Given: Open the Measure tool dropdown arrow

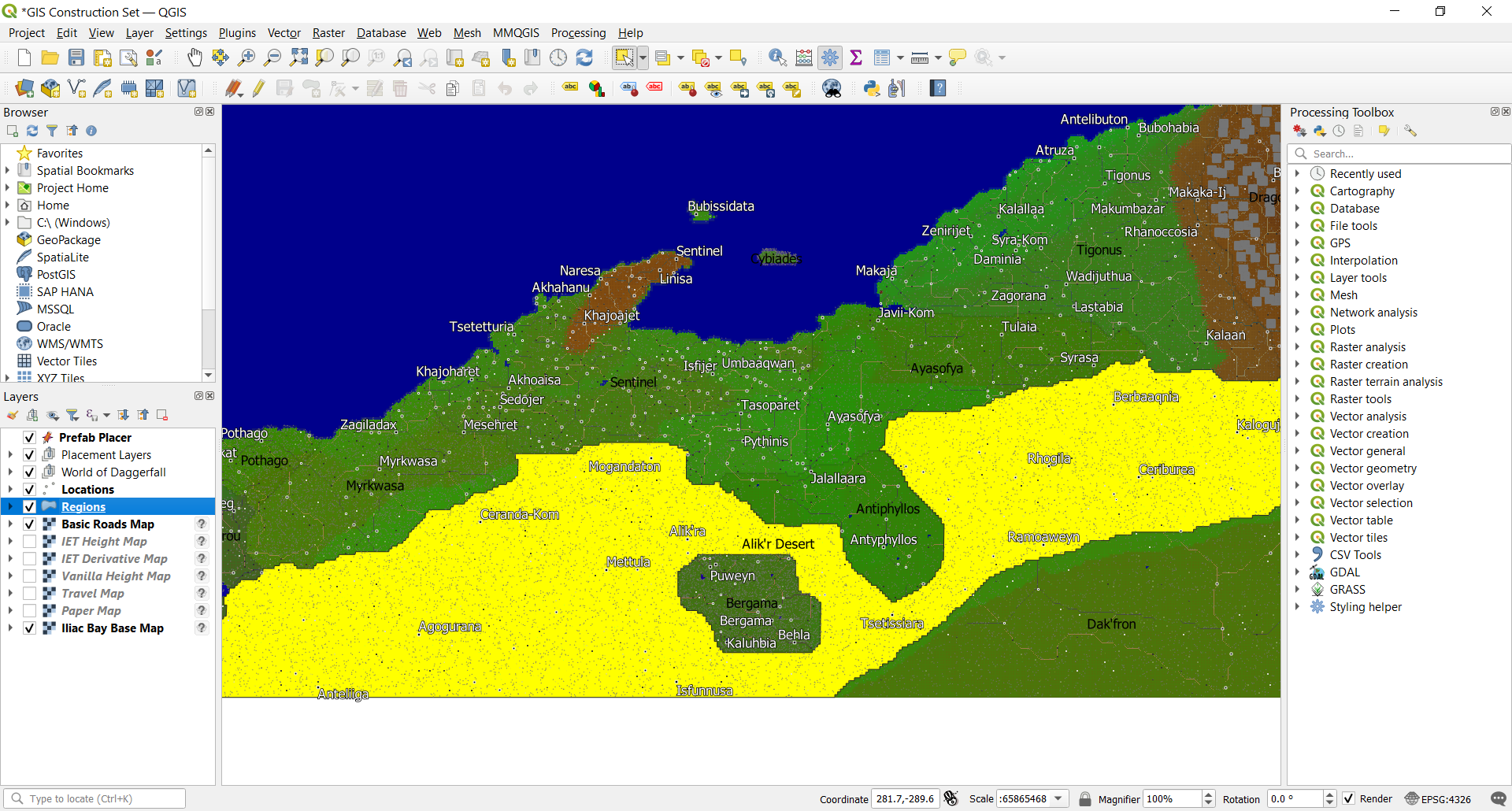Looking at the screenshot, I should [x=938, y=57].
